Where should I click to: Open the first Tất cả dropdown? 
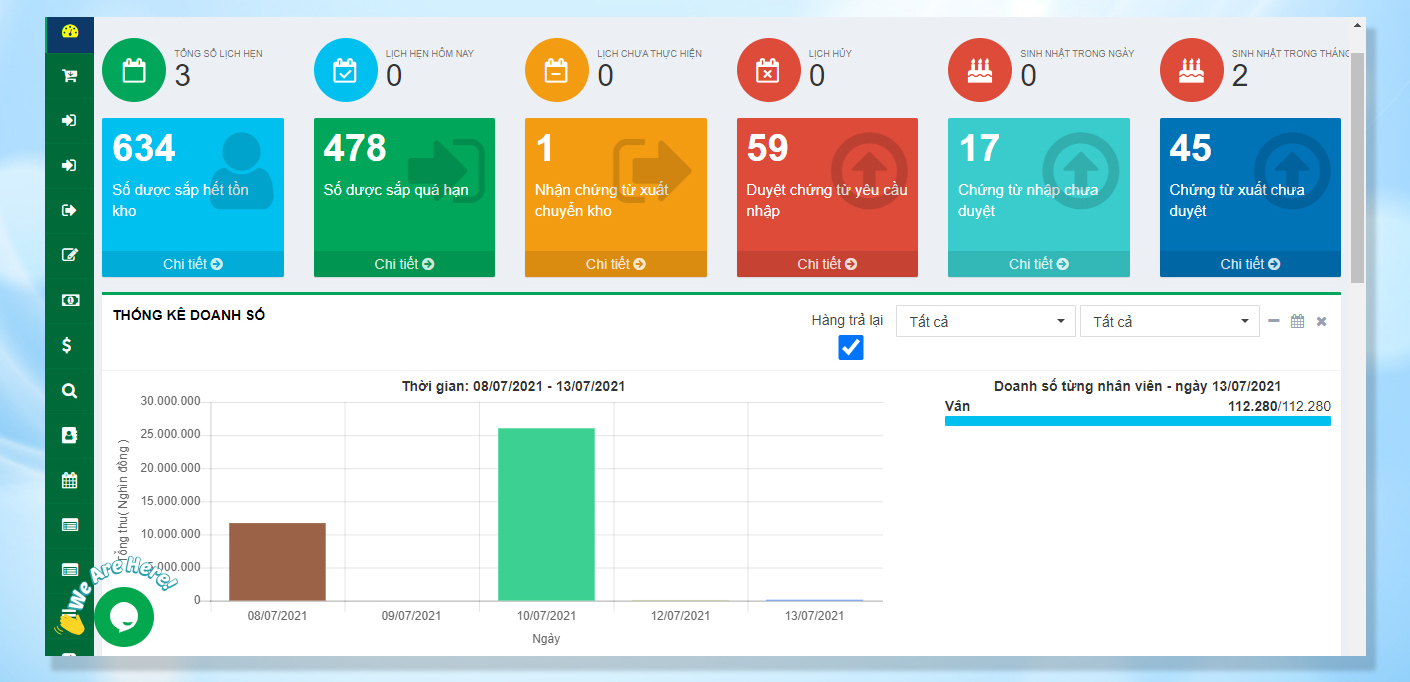click(985, 321)
